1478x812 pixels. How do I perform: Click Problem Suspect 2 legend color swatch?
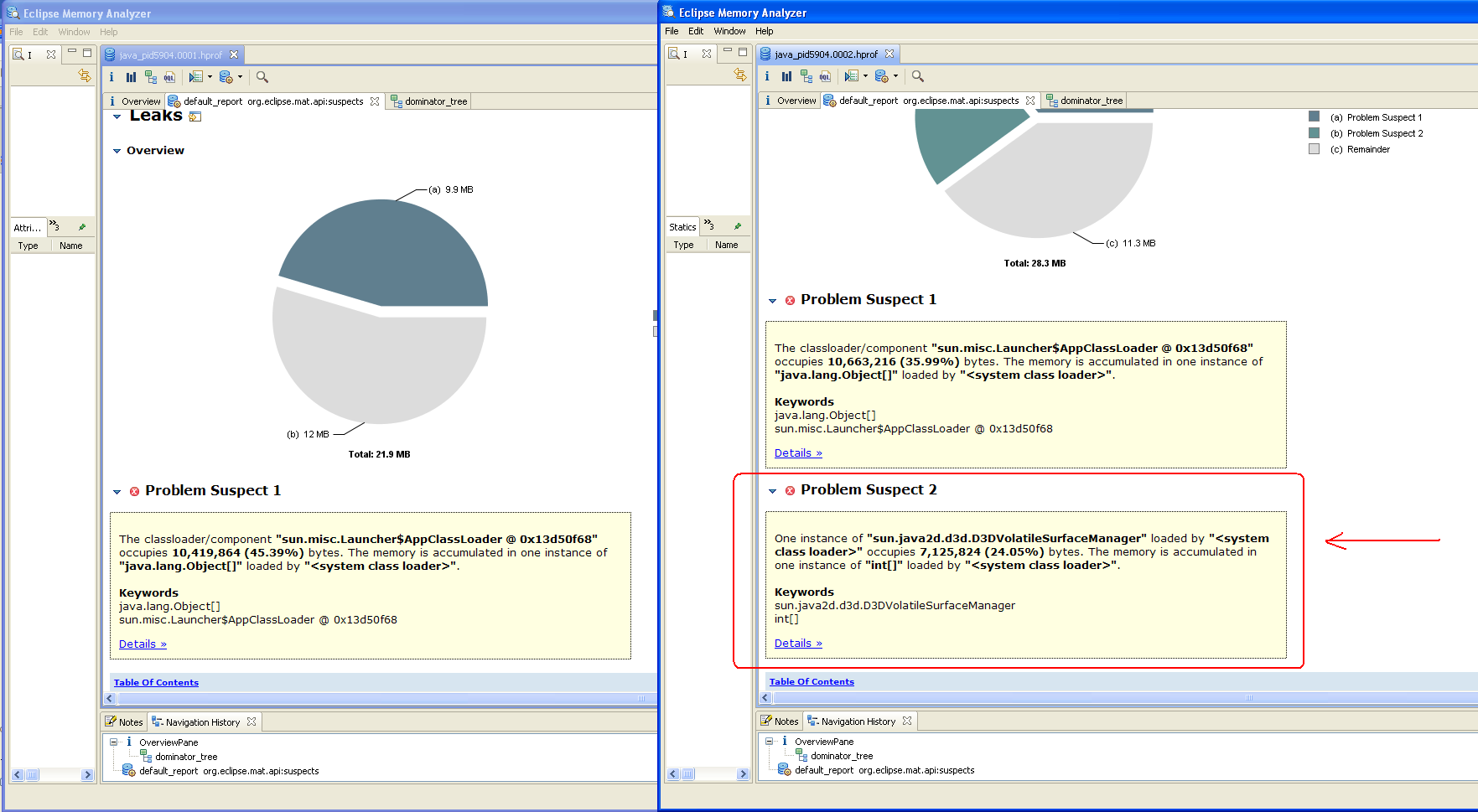pyautogui.click(x=1314, y=132)
